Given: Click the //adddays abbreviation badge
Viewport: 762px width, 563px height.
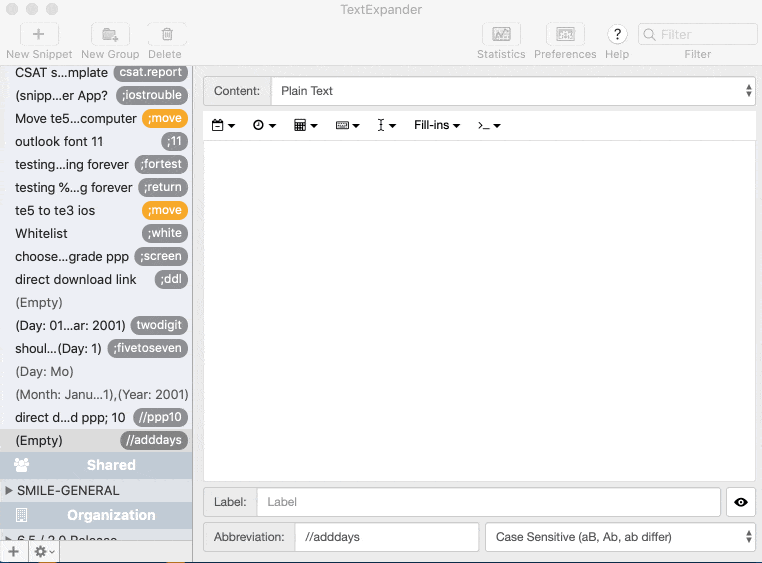Looking at the screenshot, I should (x=154, y=440).
